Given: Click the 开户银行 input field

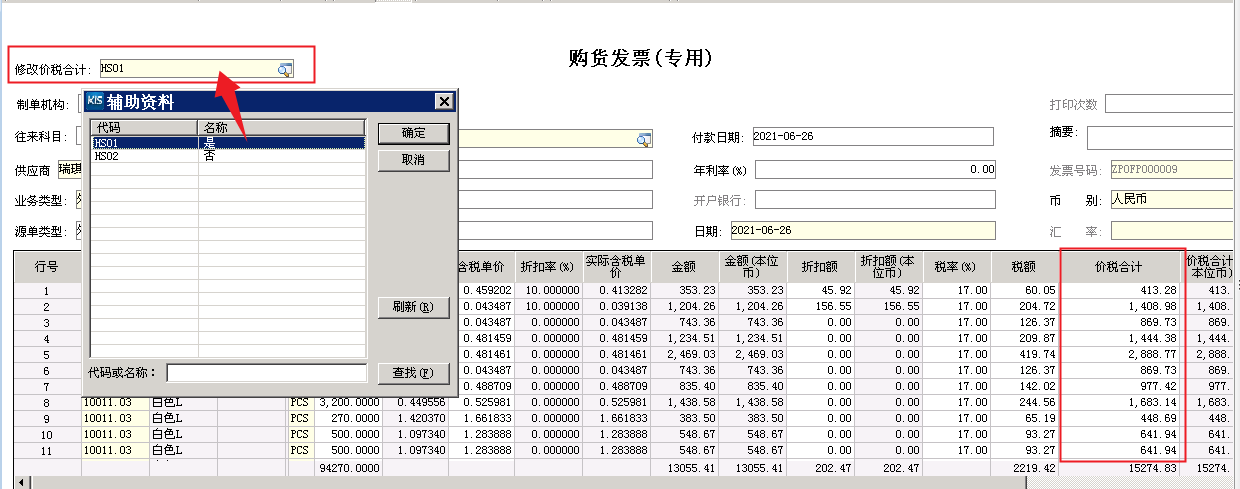Looking at the screenshot, I should (875, 200).
